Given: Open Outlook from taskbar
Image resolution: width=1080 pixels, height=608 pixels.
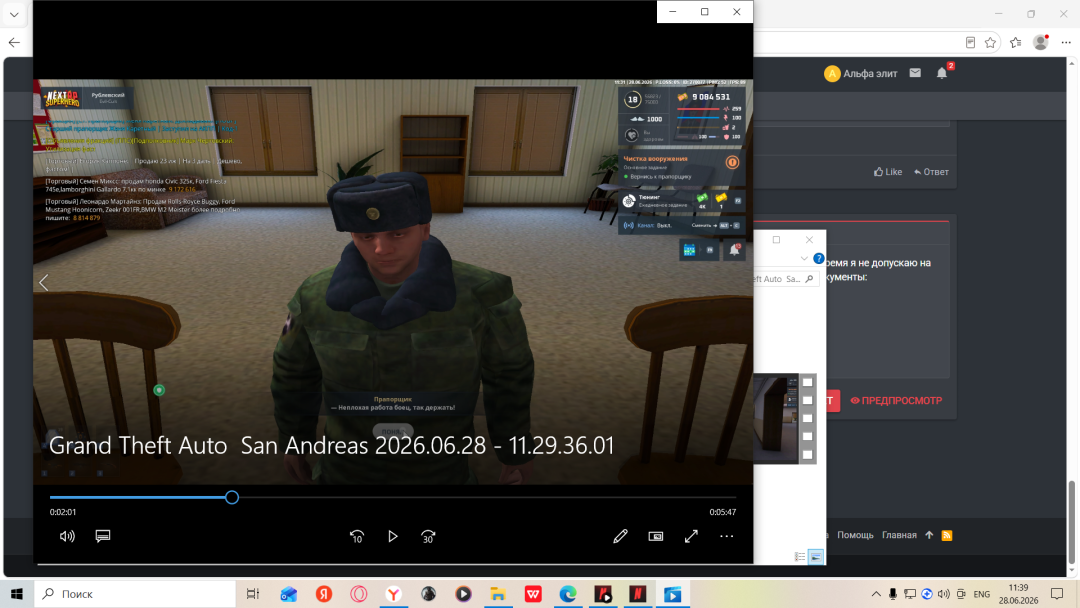Looking at the screenshot, I should coord(289,594).
